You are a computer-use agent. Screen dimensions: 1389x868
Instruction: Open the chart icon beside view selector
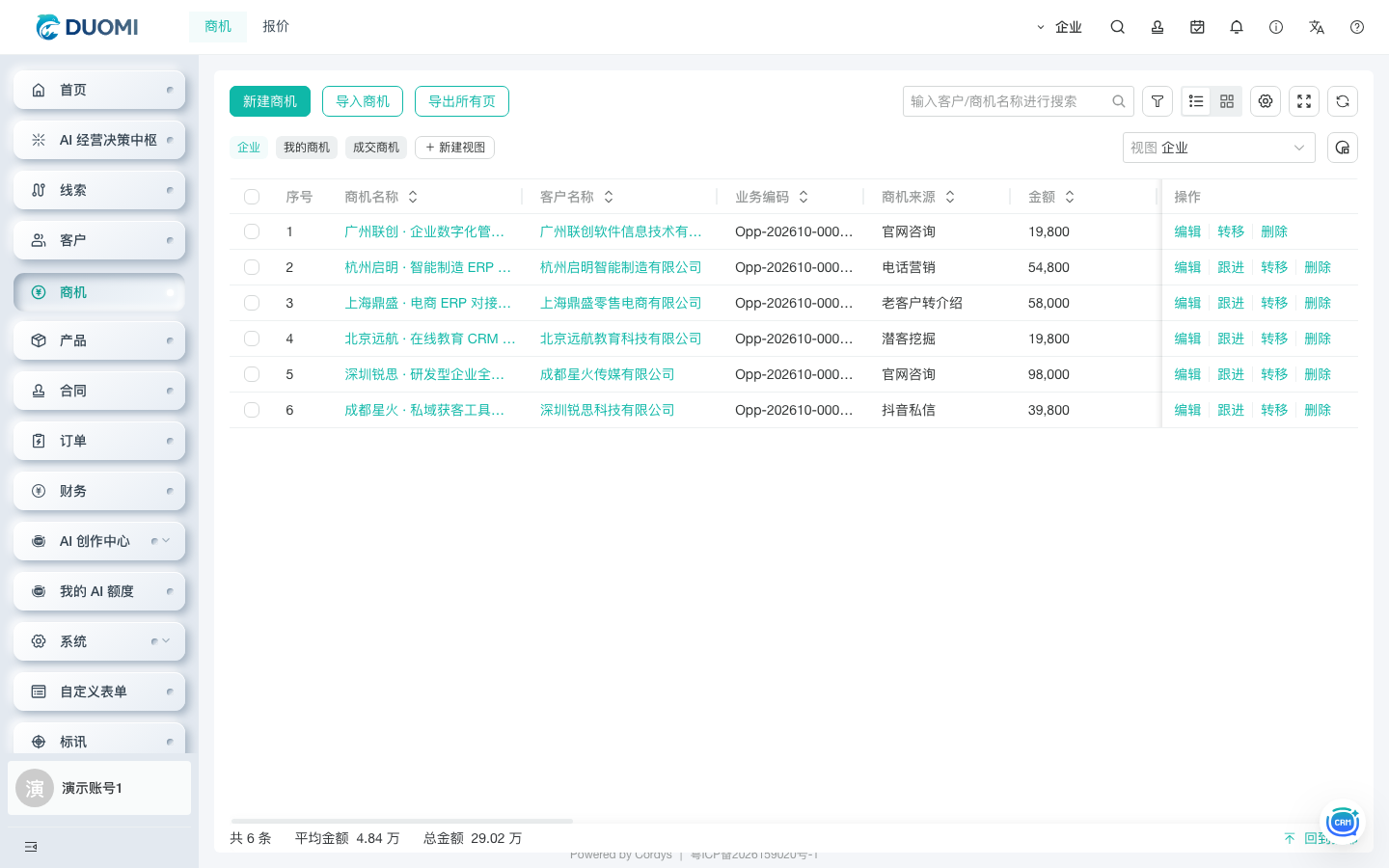click(x=1343, y=148)
